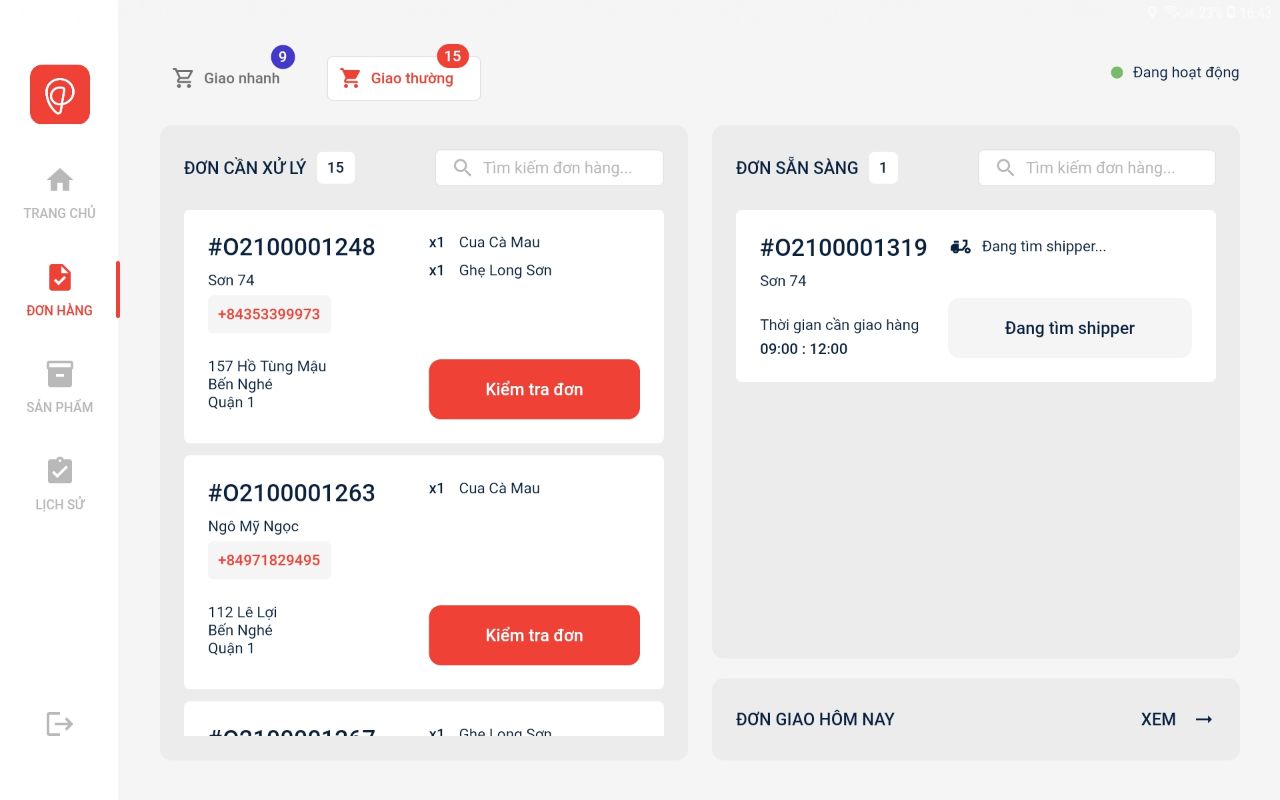This screenshot has height=800, width=1280.
Task: Click the Xem arrow icon
Action: (x=1204, y=719)
